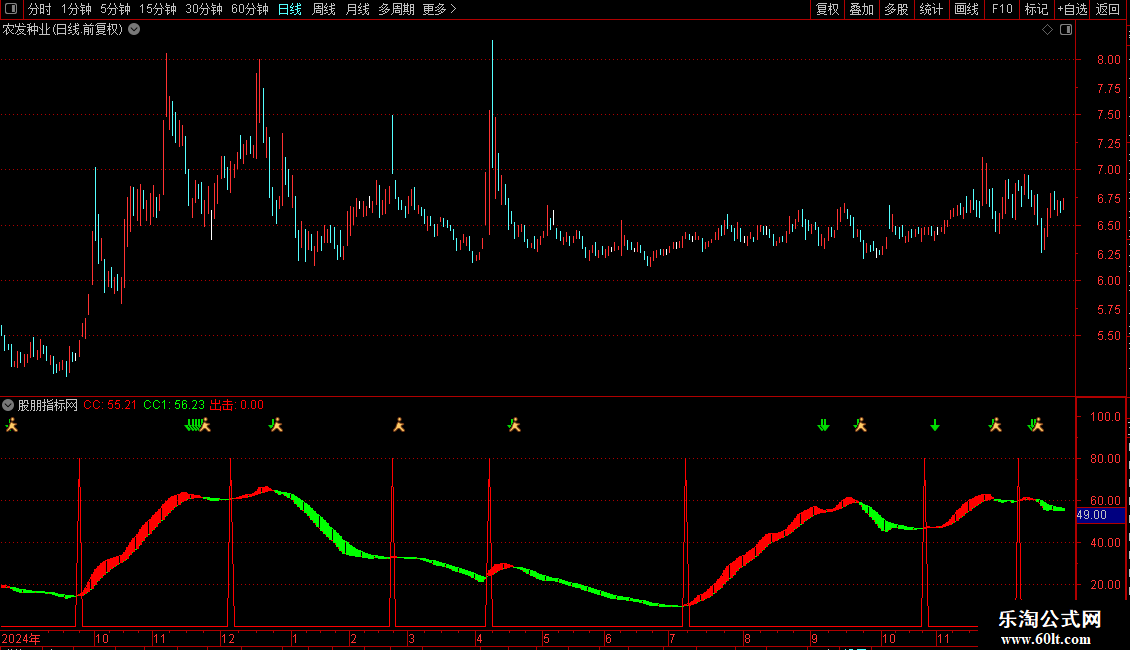The width and height of the screenshot is (1130, 650).
Task: Click the running-figure signal icon after November
Action: [x=995, y=425]
